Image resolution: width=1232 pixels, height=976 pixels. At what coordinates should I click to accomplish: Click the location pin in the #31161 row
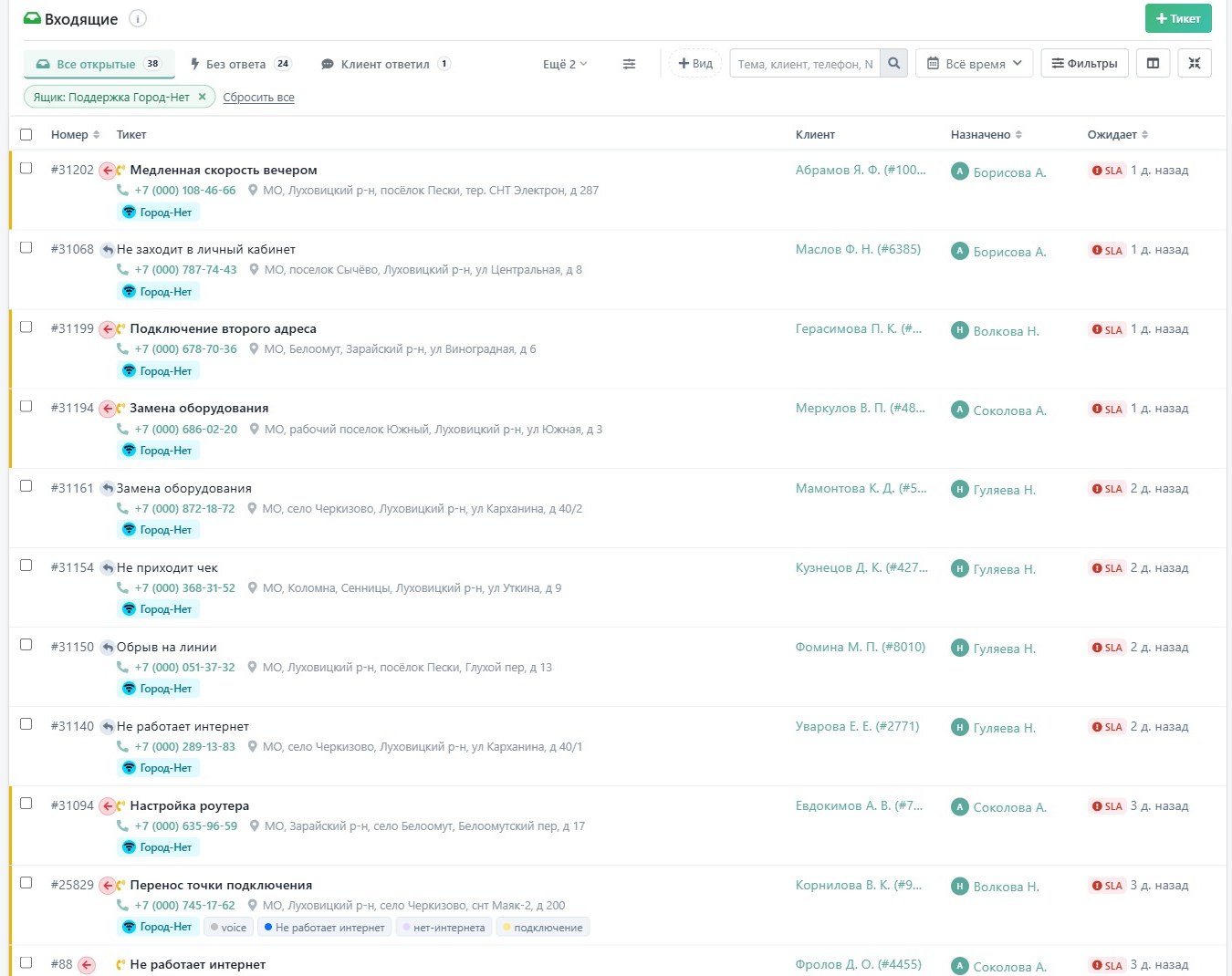(x=253, y=509)
